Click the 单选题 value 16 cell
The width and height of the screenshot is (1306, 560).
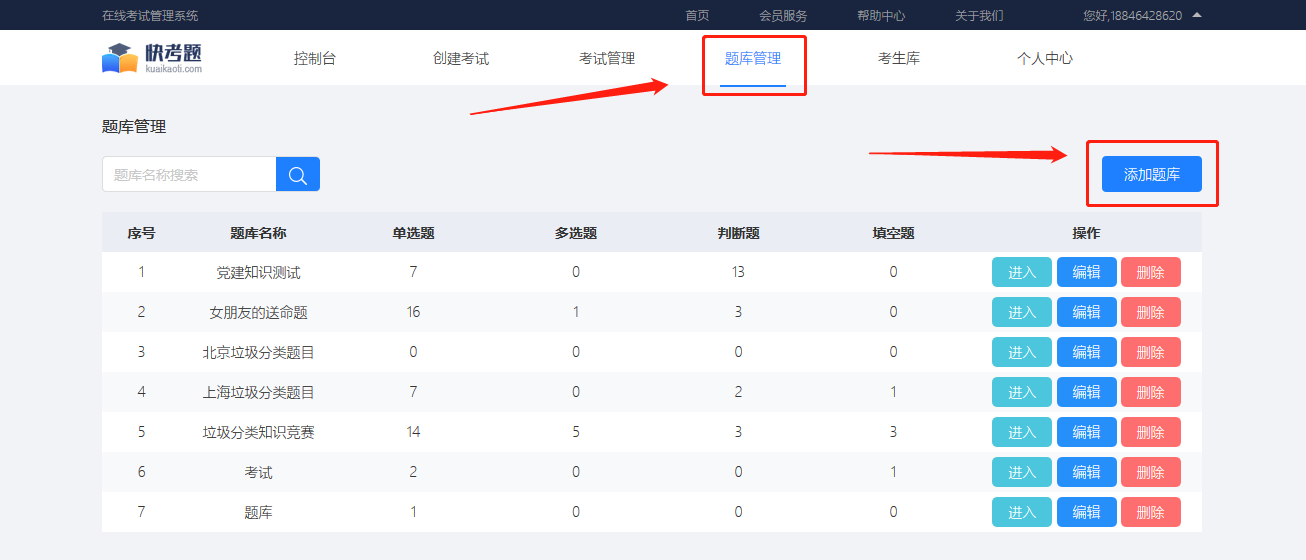click(x=413, y=312)
